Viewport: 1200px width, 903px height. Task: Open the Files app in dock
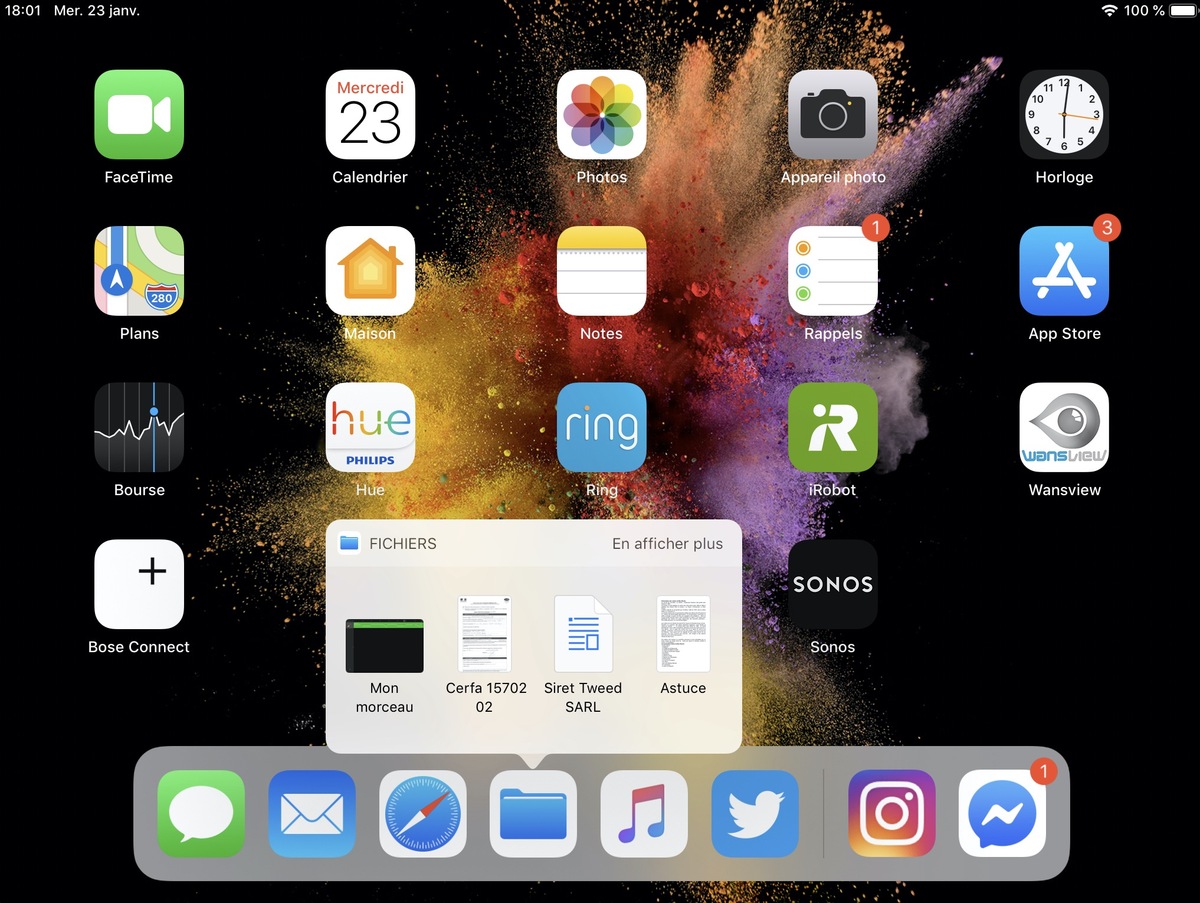[533, 814]
